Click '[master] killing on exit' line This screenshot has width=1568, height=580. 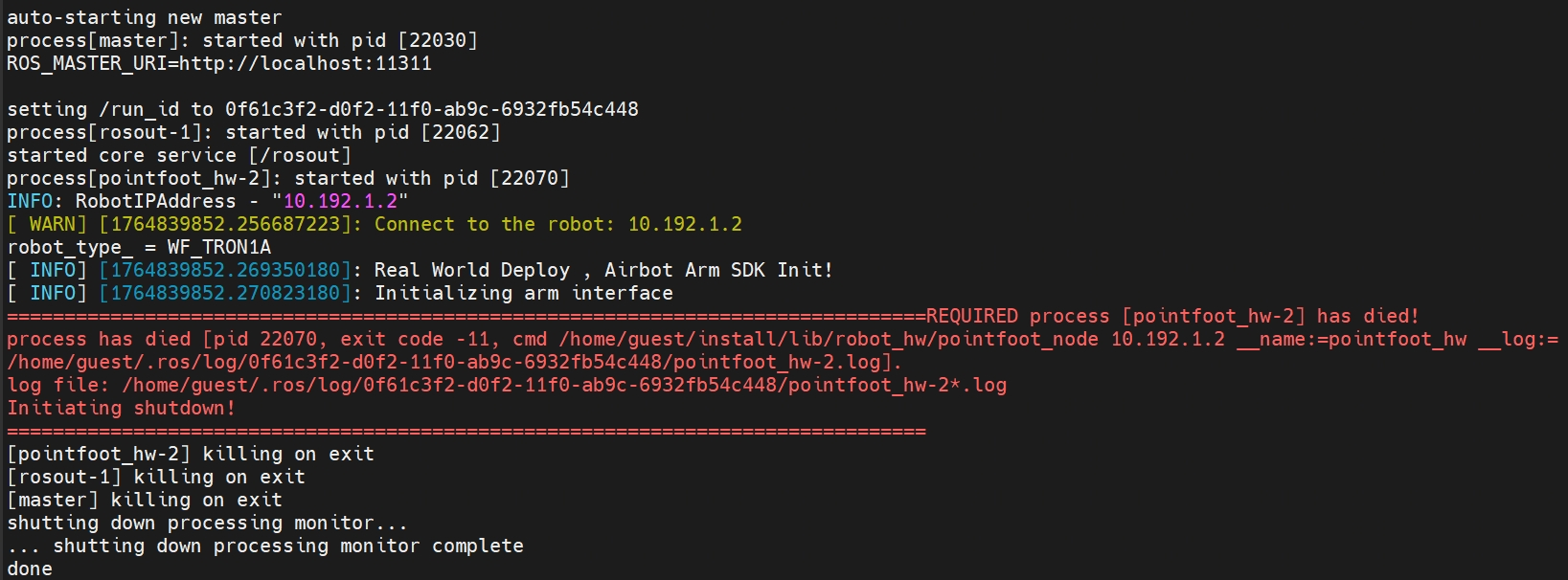pyautogui.click(x=145, y=500)
